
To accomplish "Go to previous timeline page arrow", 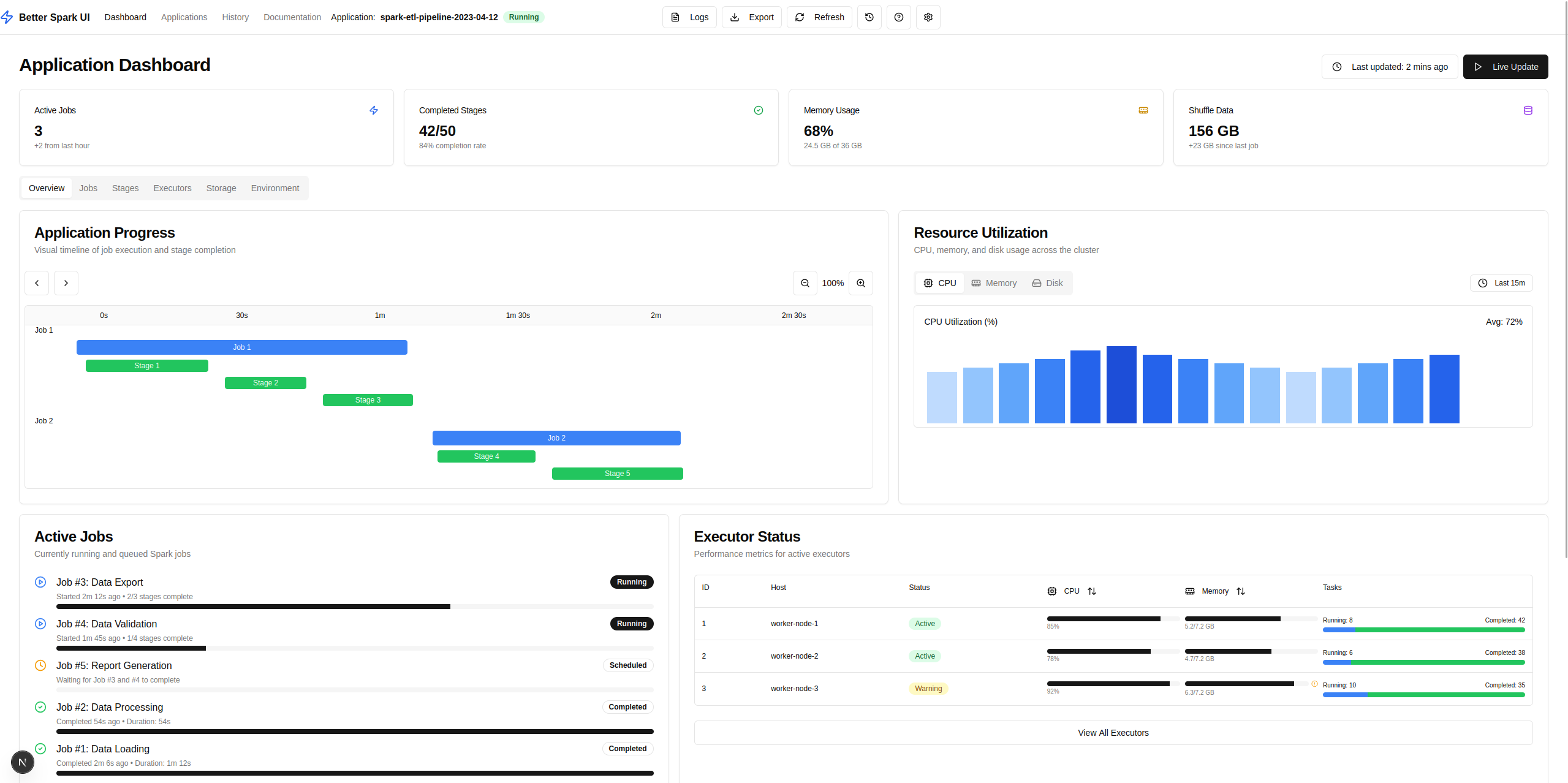I will [x=37, y=283].
